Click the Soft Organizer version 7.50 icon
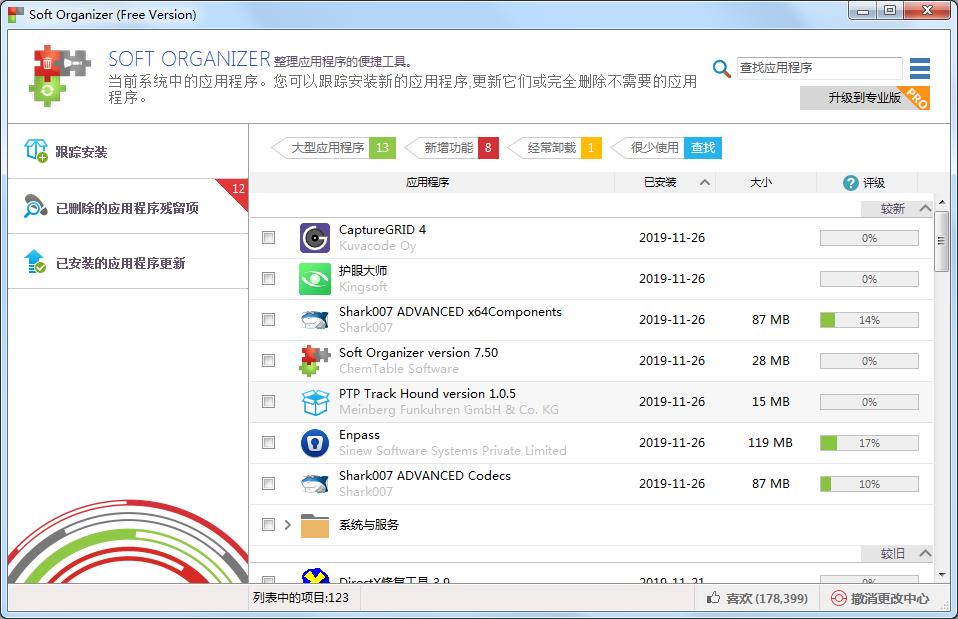 click(x=315, y=361)
